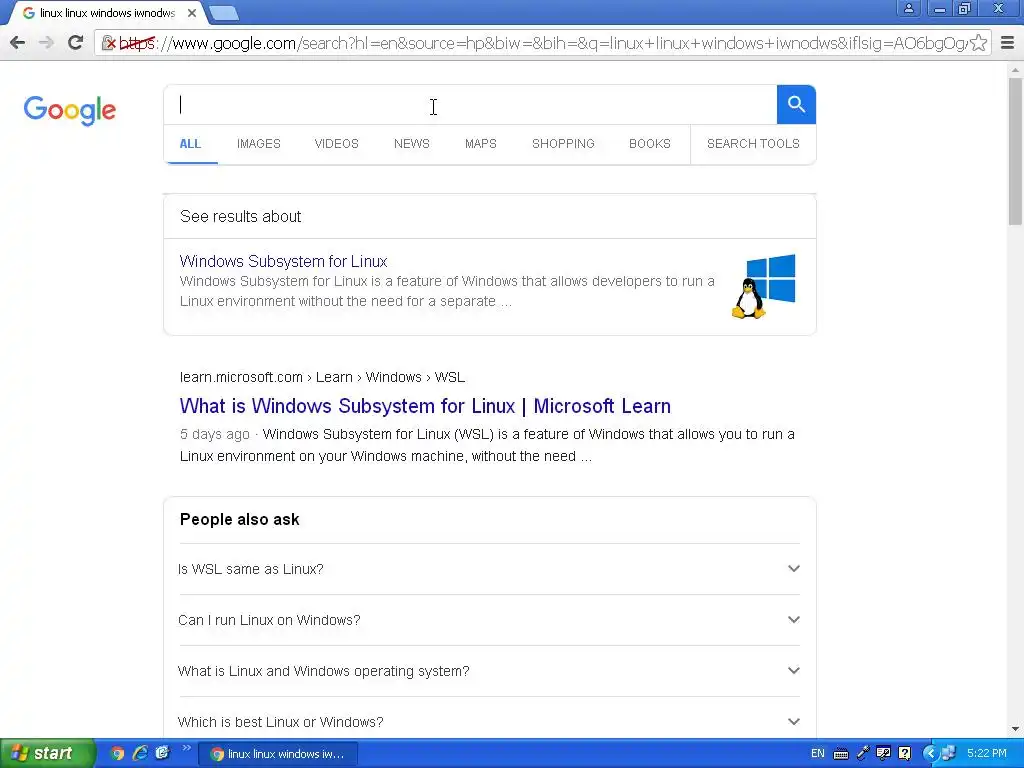Expand the quick launch overflow chevron

click(186, 748)
